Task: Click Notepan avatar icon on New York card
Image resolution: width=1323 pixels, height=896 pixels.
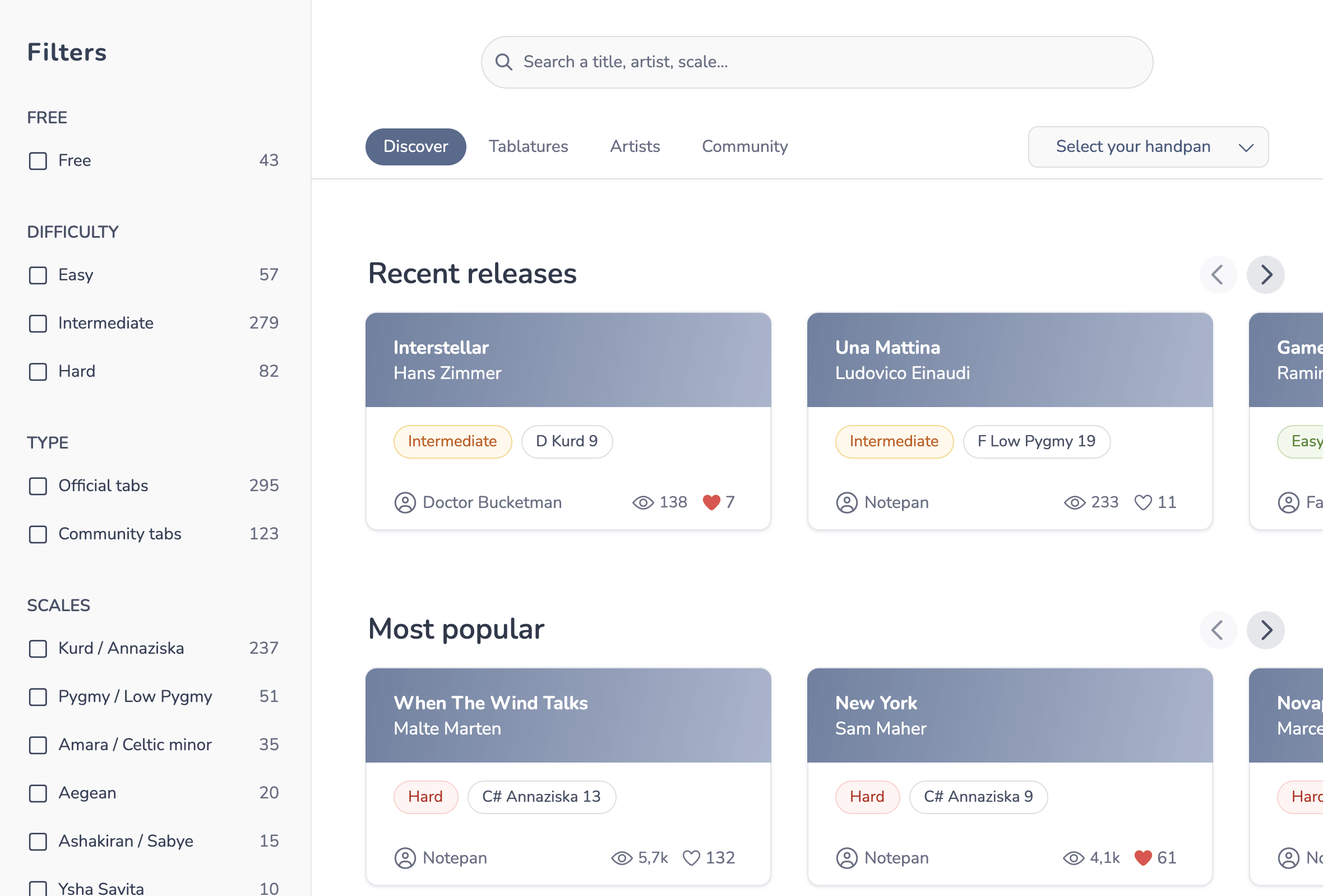Action: click(847, 858)
